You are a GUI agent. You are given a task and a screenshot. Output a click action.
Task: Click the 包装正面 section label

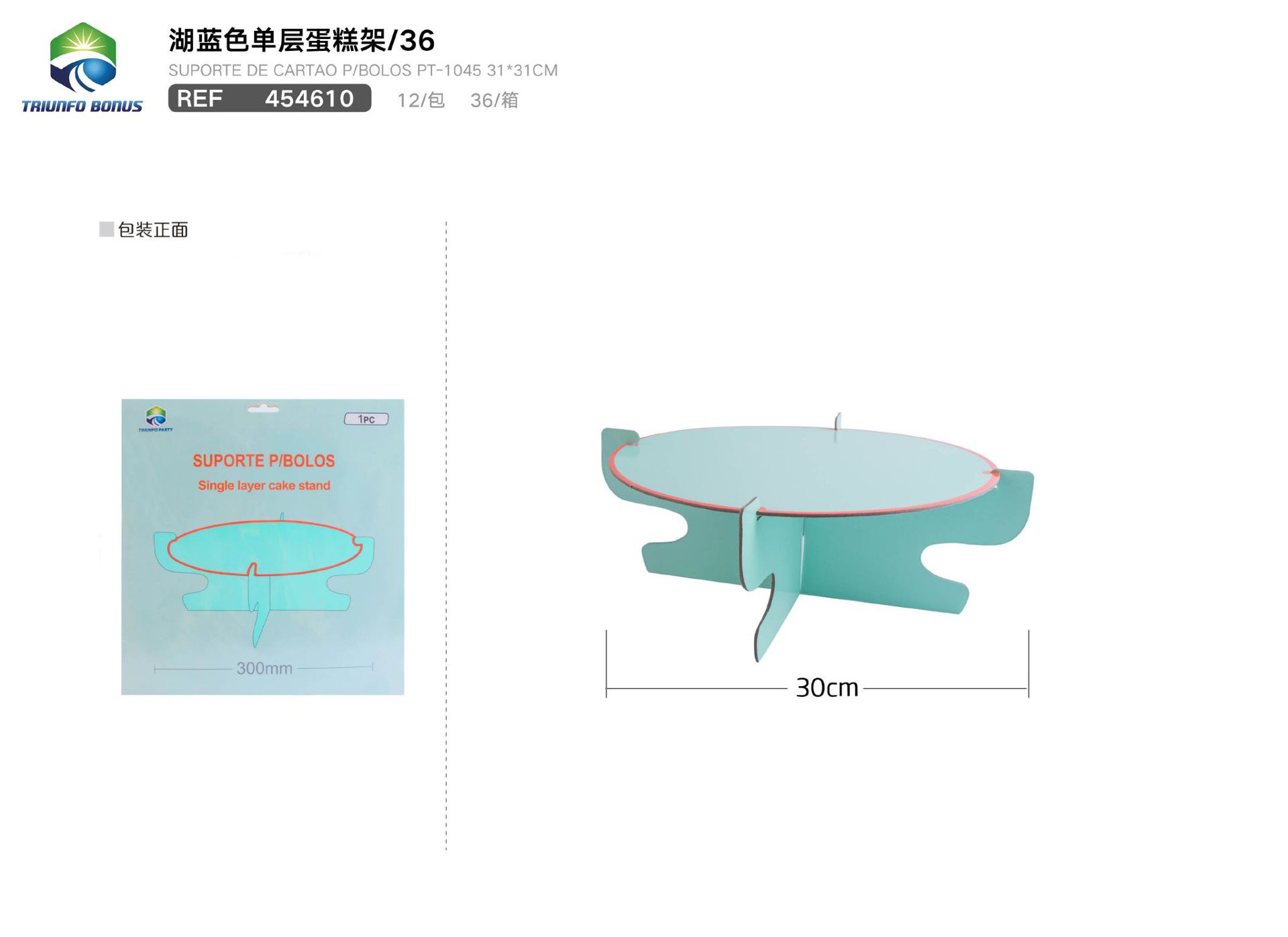tap(153, 230)
